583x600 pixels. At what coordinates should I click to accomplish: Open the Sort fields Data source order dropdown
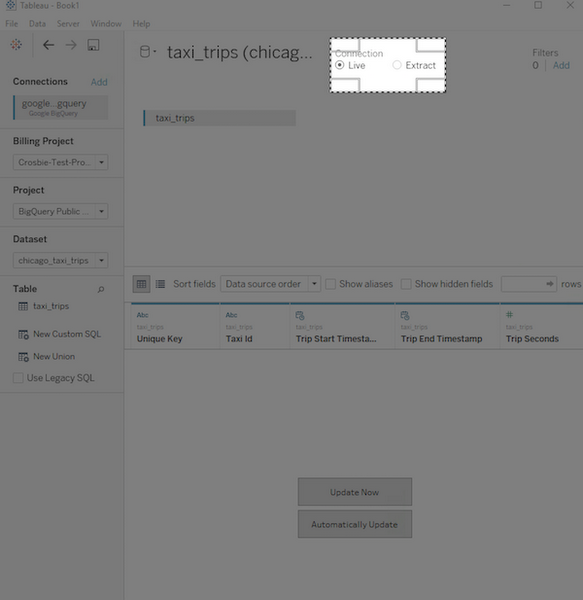click(270, 284)
